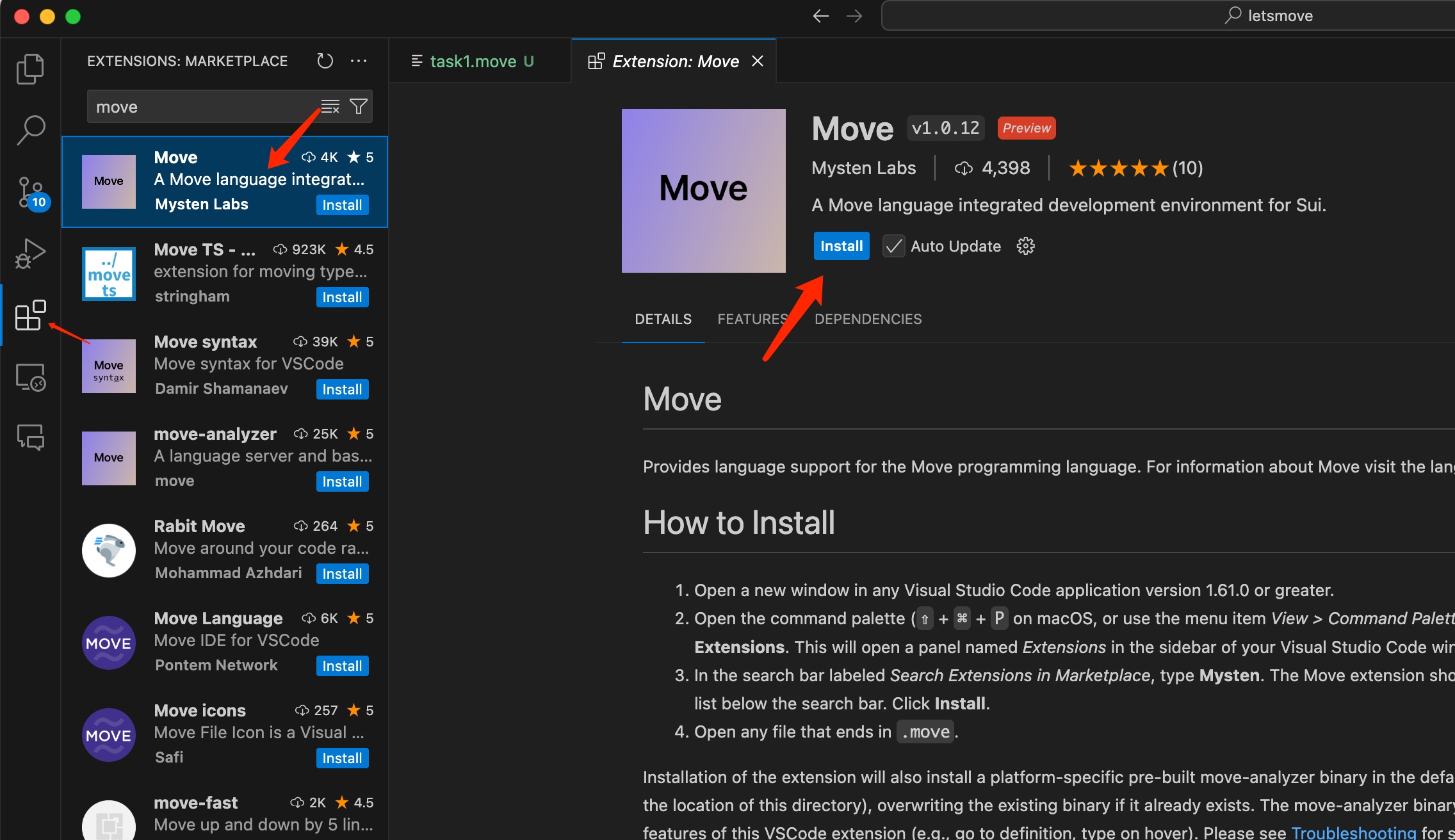Select Move syntax extension icon
This screenshot has width=1455, height=840.
tap(109, 366)
